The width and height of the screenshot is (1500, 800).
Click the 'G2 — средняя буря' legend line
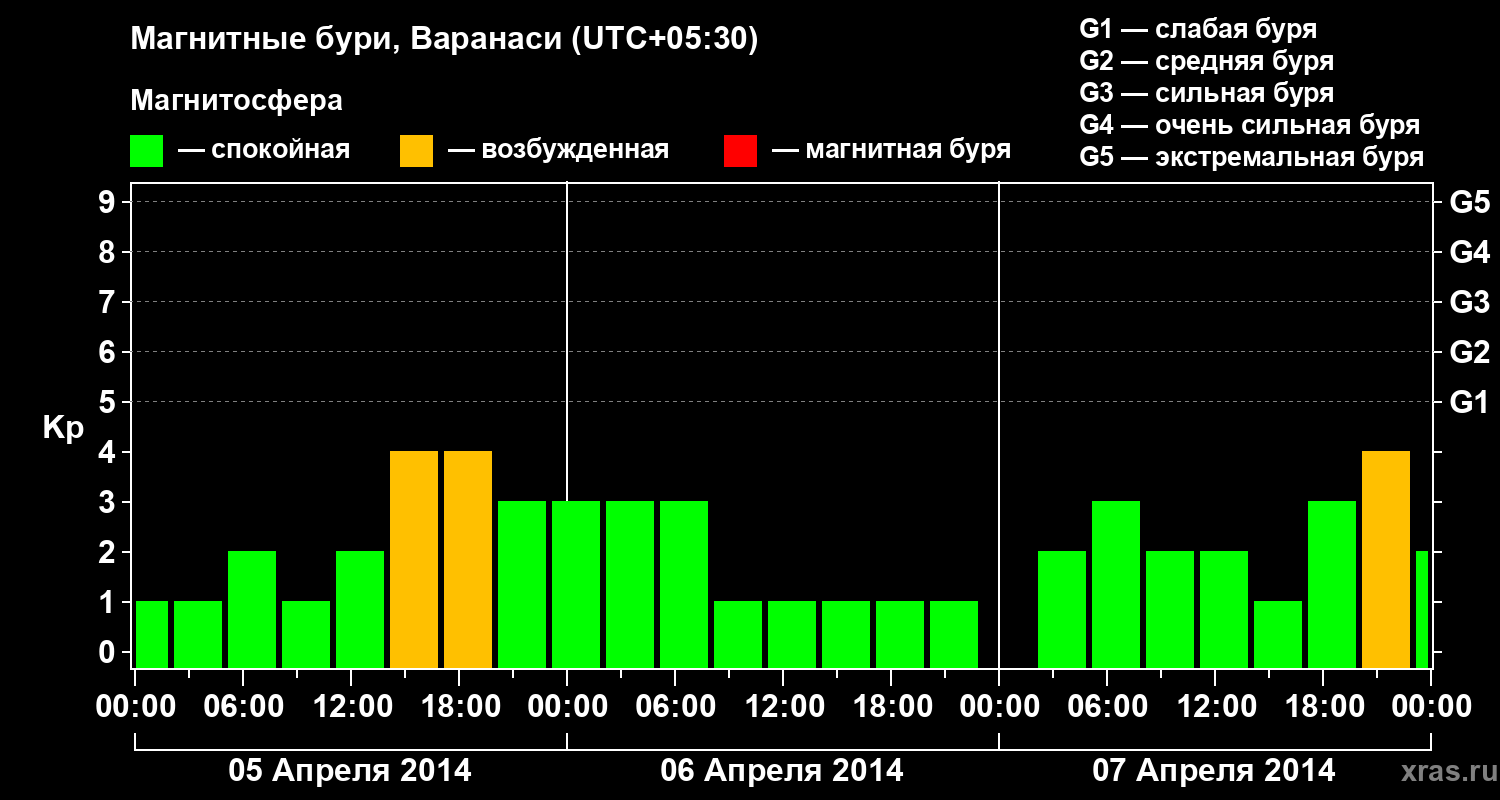[x=1207, y=61]
